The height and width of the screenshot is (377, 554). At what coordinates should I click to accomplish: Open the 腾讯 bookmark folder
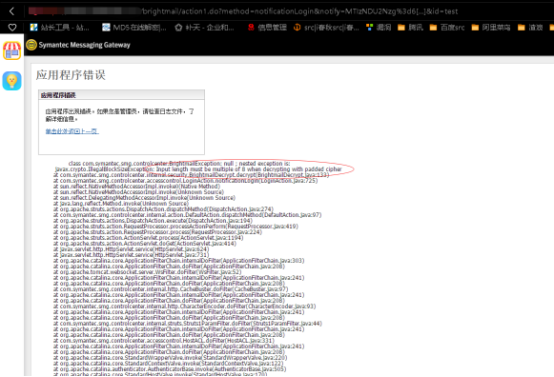tap(410, 27)
